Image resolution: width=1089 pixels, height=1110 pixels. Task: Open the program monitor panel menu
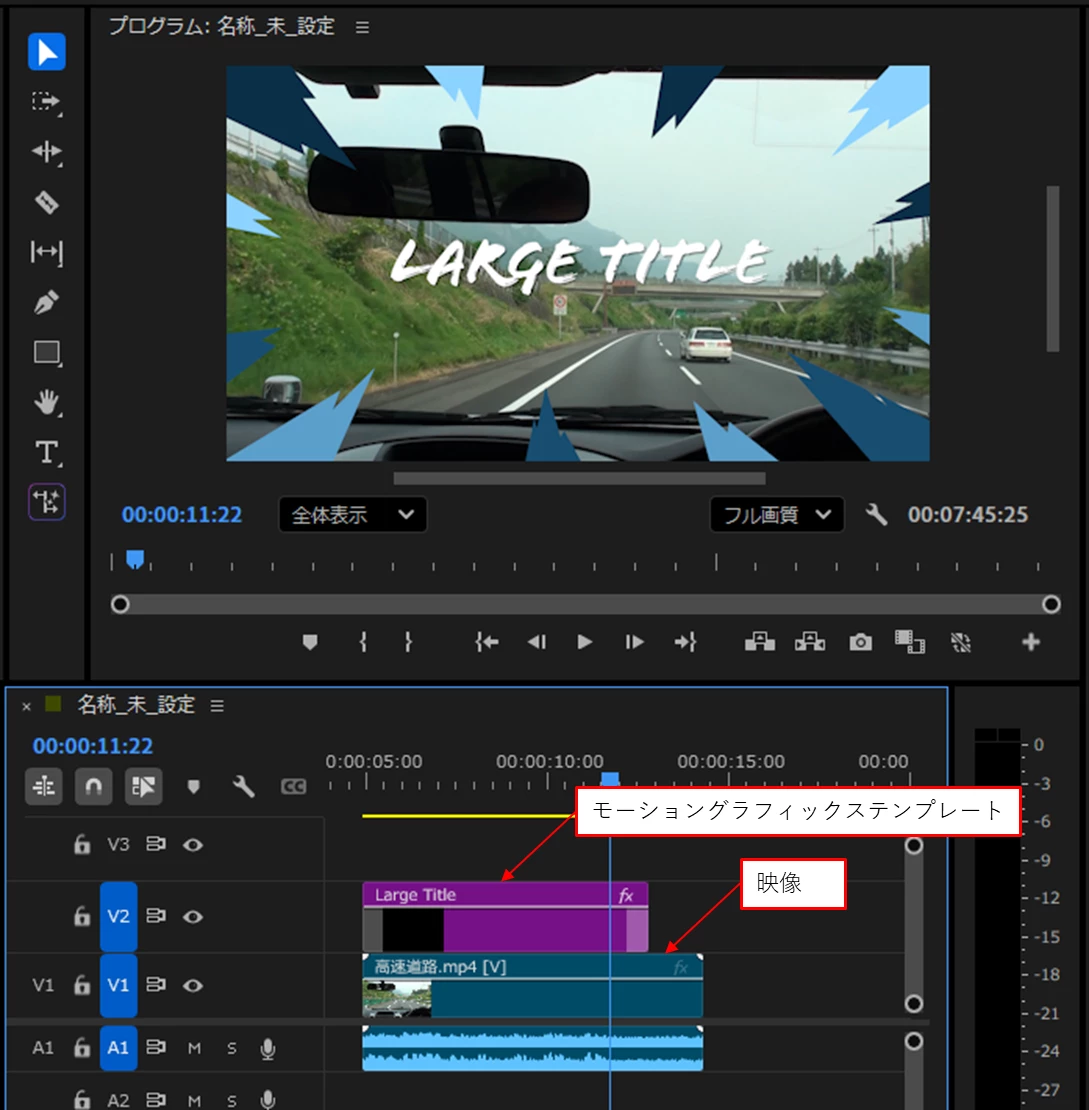[x=363, y=28]
